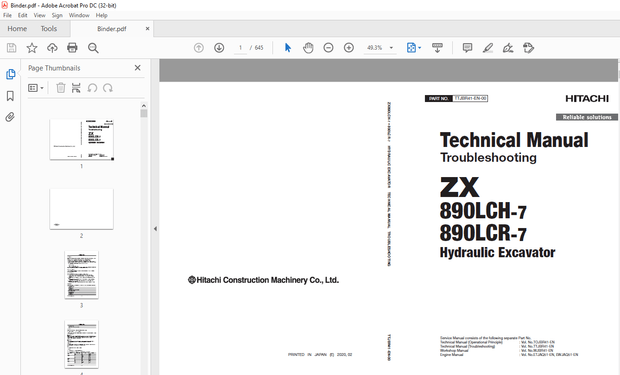This screenshot has height=375, width=620.
Task: Click the page number field
Action: click(x=240, y=48)
